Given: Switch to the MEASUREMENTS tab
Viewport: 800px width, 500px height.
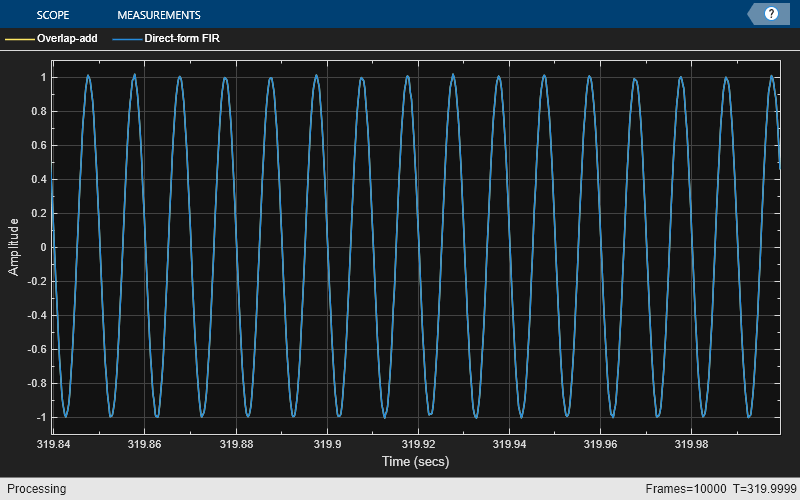Looking at the screenshot, I should (159, 15).
